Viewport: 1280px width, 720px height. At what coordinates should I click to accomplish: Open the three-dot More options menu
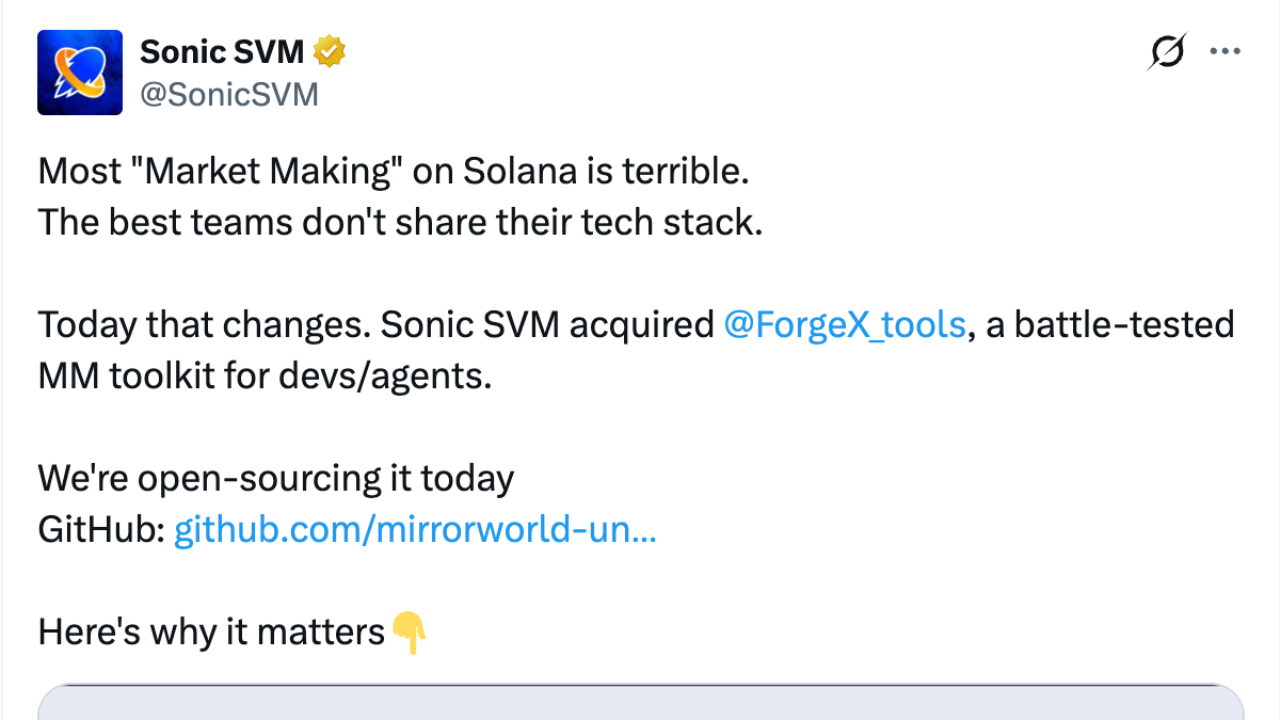(1225, 51)
